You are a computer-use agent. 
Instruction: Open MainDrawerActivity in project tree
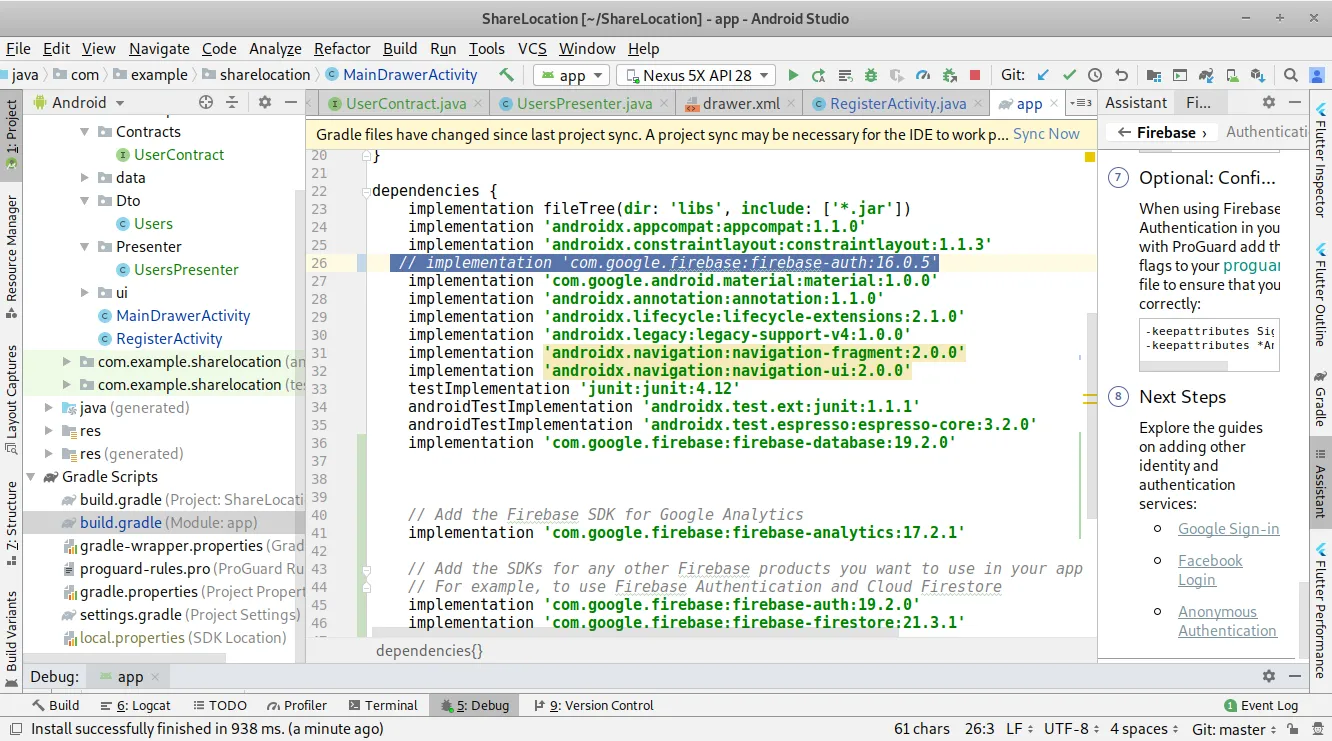(183, 316)
